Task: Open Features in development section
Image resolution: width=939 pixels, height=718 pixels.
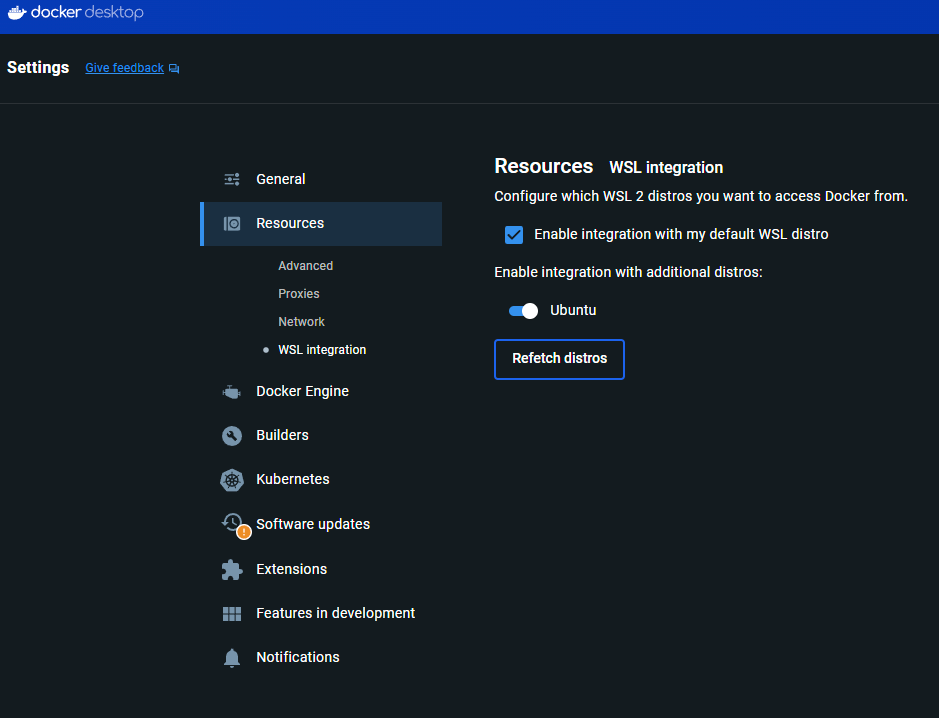Action: 321,614
